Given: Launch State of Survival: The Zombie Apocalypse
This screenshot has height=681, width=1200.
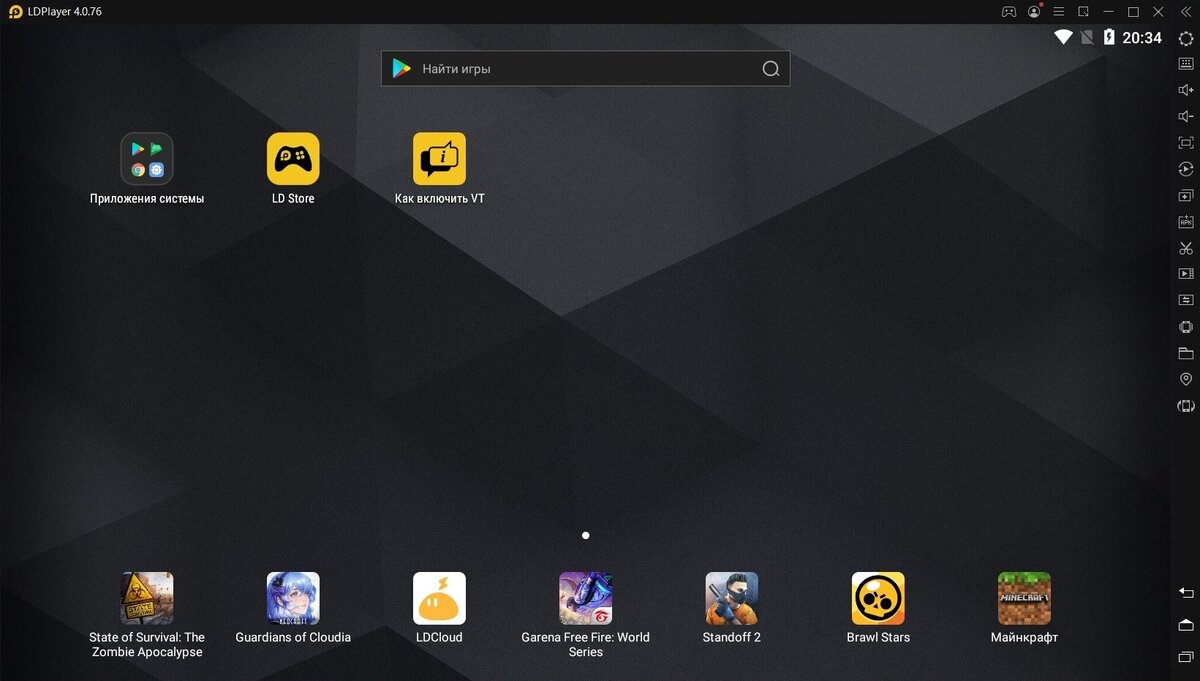Looking at the screenshot, I should point(147,598).
